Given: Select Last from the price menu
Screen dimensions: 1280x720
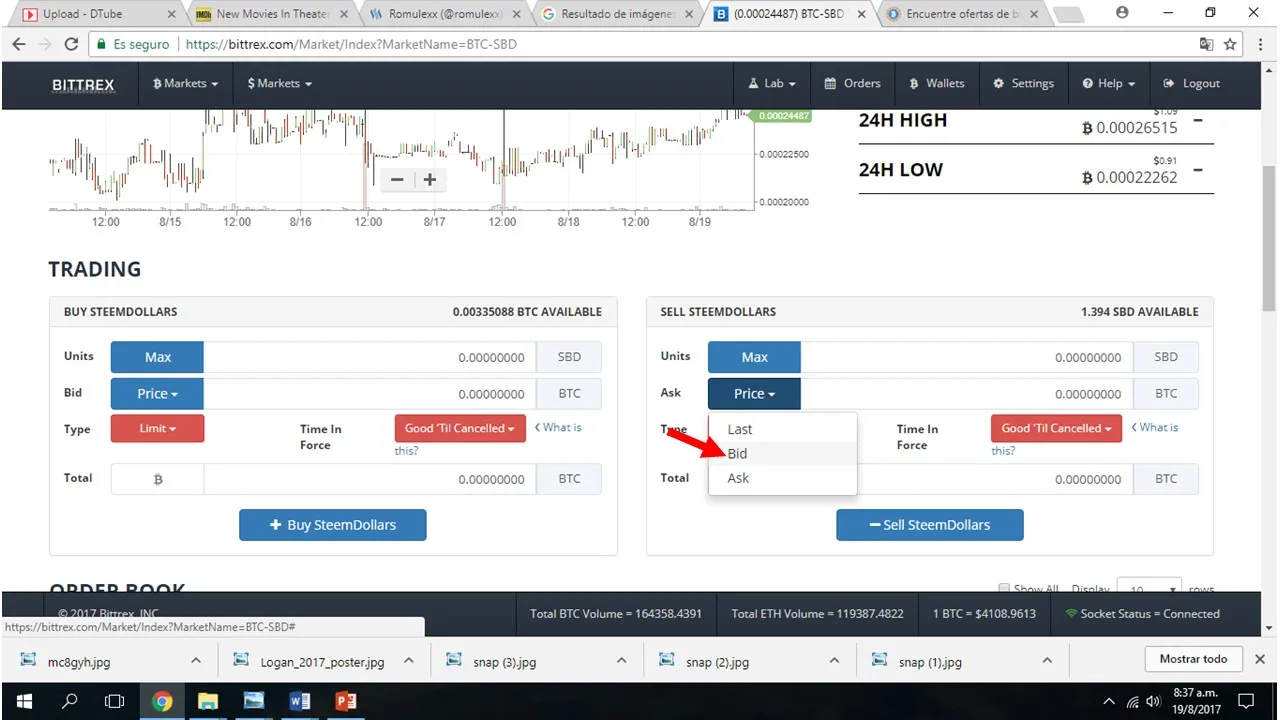Looking at the screenshot, I should click(782, 429).
